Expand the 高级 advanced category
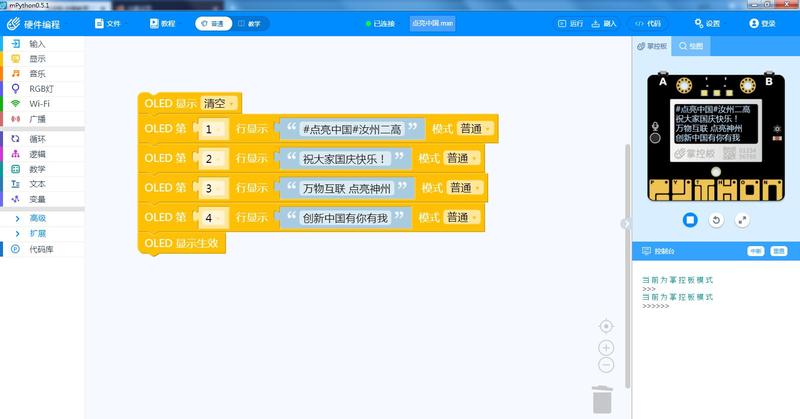The height and width of the screenshot is (419, 800). (36, 218)
